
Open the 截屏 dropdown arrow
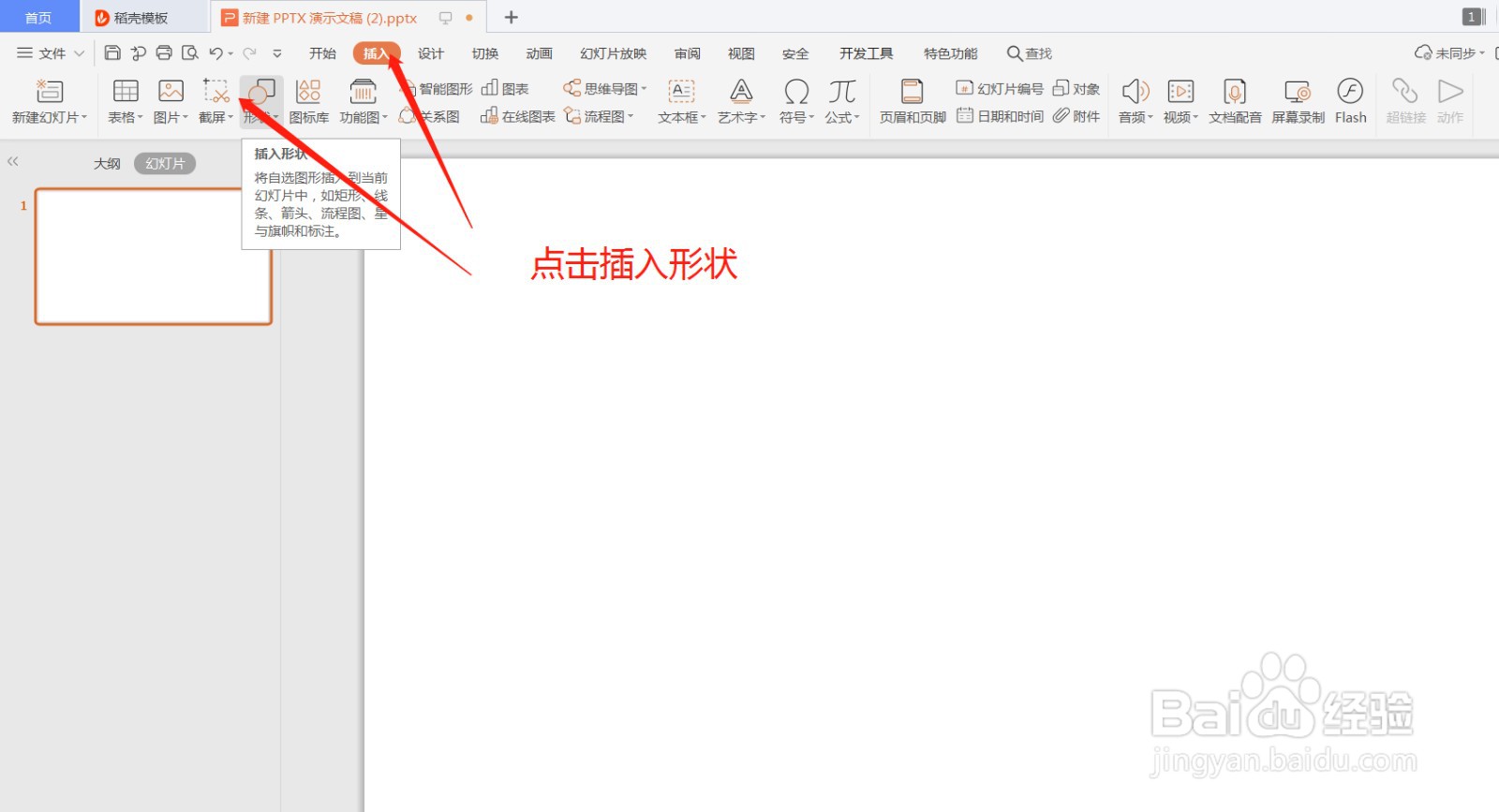[x=230, y=117]
